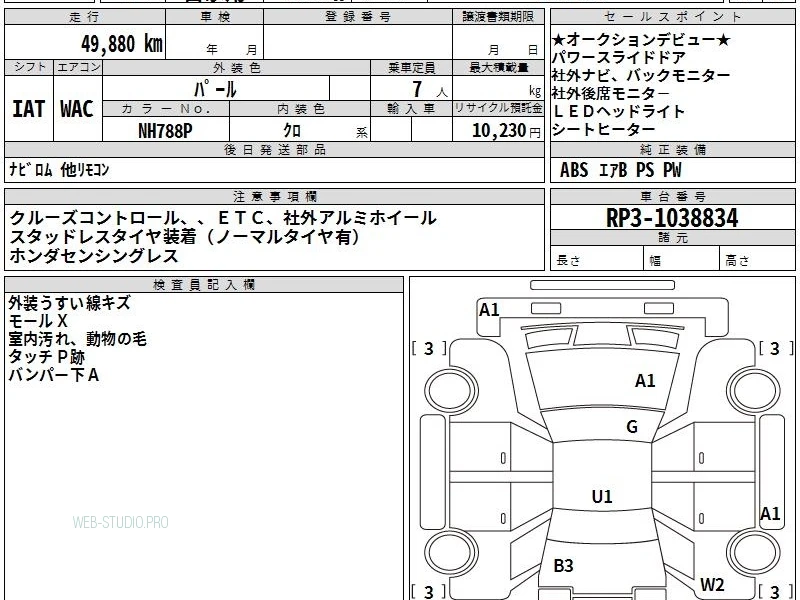This screenshot has height=600, width=800.
Task: Click the W2 mark on the diagram
Action: tap(712, 584)
